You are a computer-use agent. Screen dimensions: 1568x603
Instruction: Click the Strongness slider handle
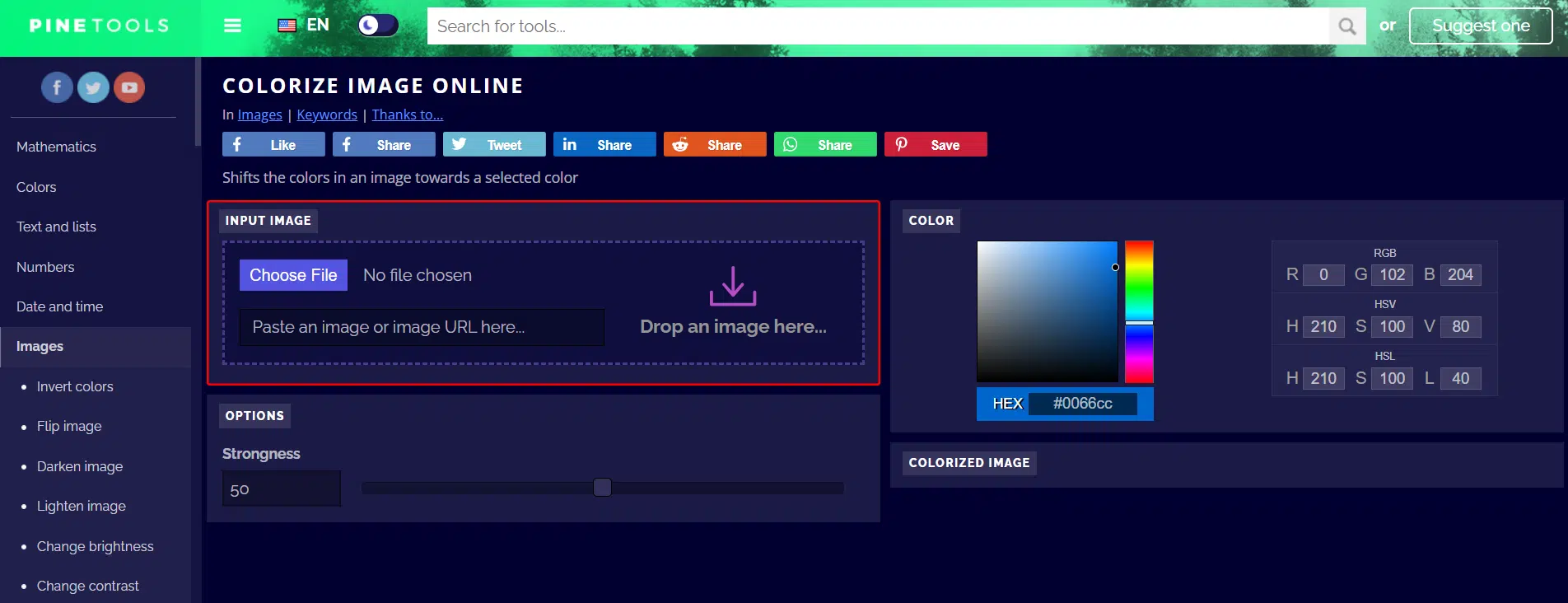(x=602, y=488)
